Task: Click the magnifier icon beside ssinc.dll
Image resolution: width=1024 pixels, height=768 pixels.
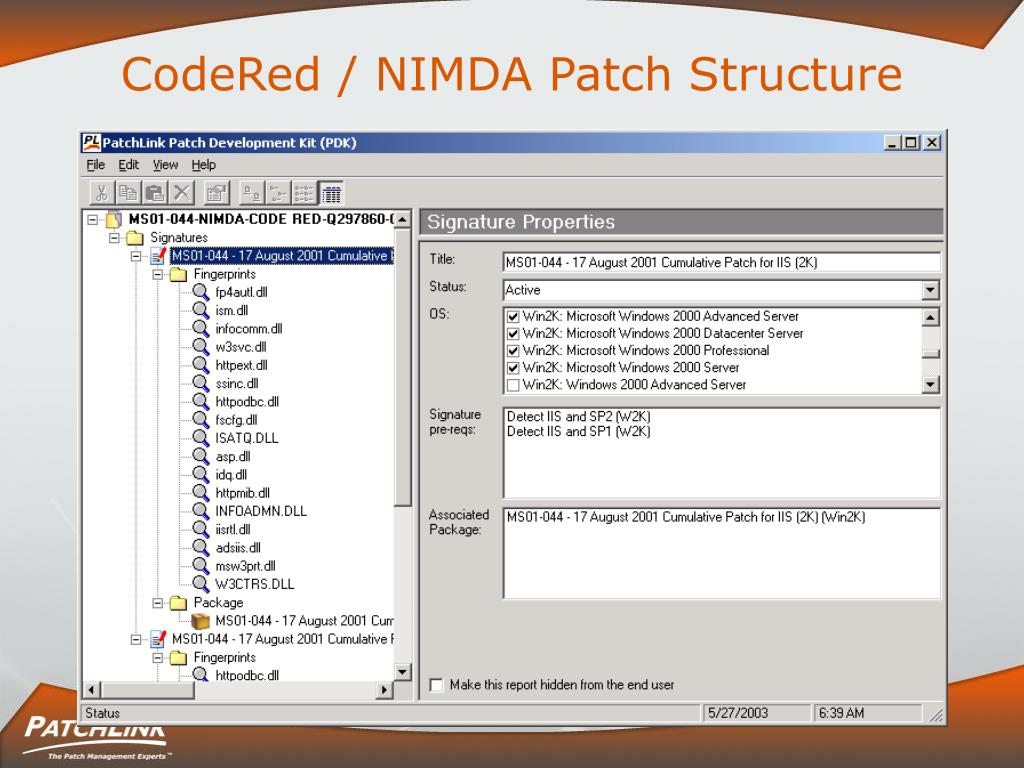Action: coord(200,383)
